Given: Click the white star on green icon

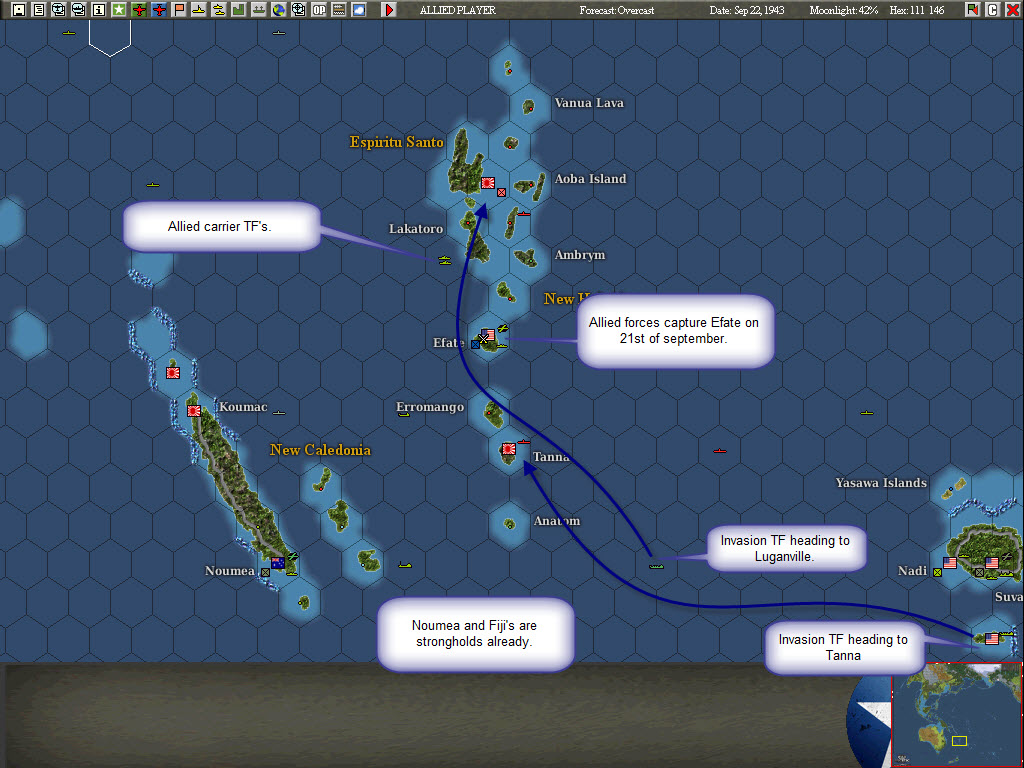Looking at the screenshot, I should point(119,10).
